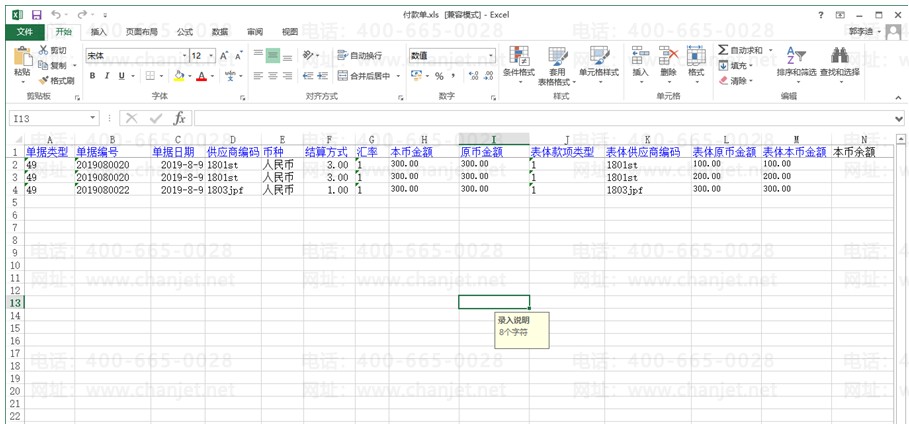Open Cell Styles (单元格样式)
Viewport: 909px width, 424px height.
599,64
